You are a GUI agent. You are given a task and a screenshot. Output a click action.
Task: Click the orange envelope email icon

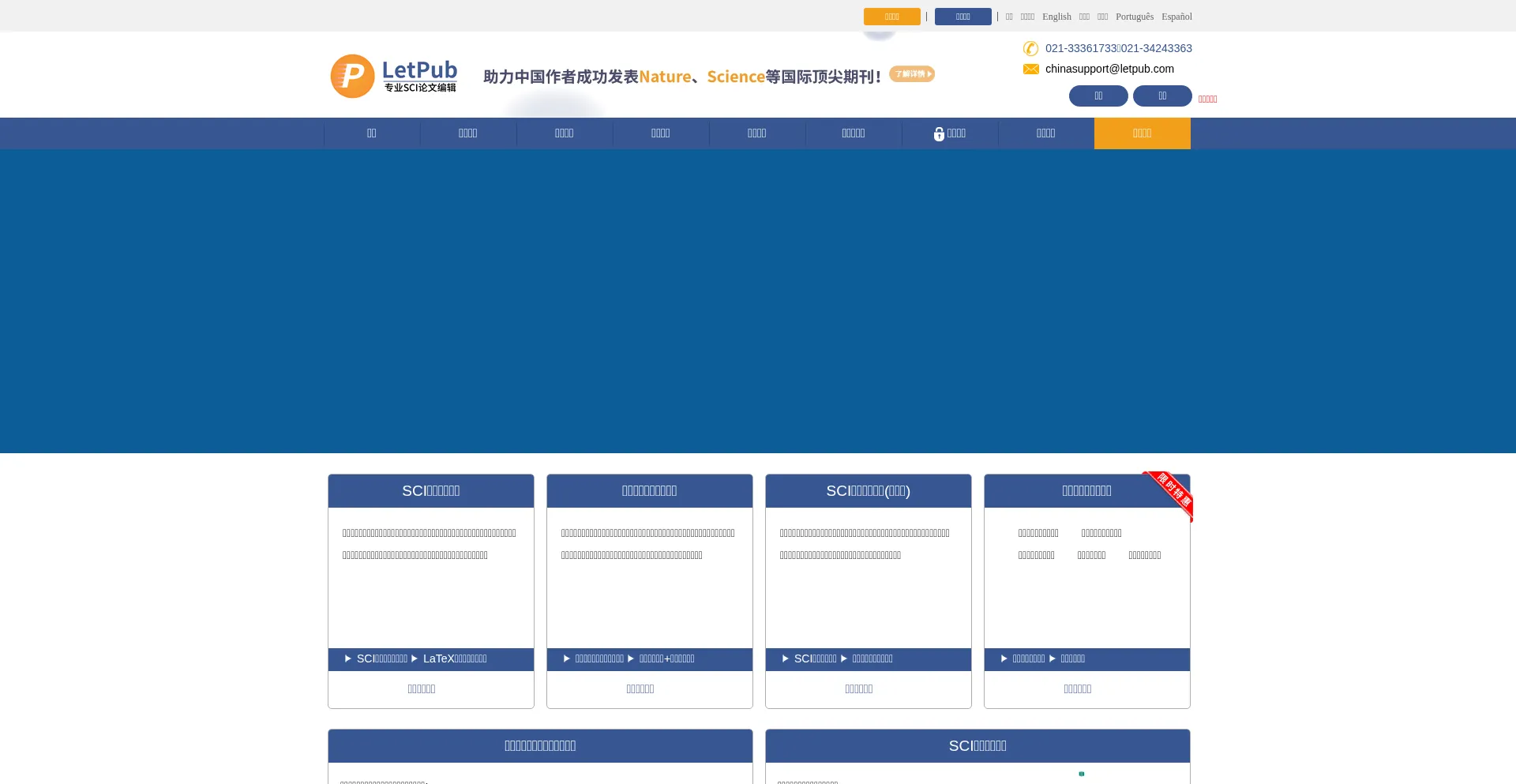1030,69
